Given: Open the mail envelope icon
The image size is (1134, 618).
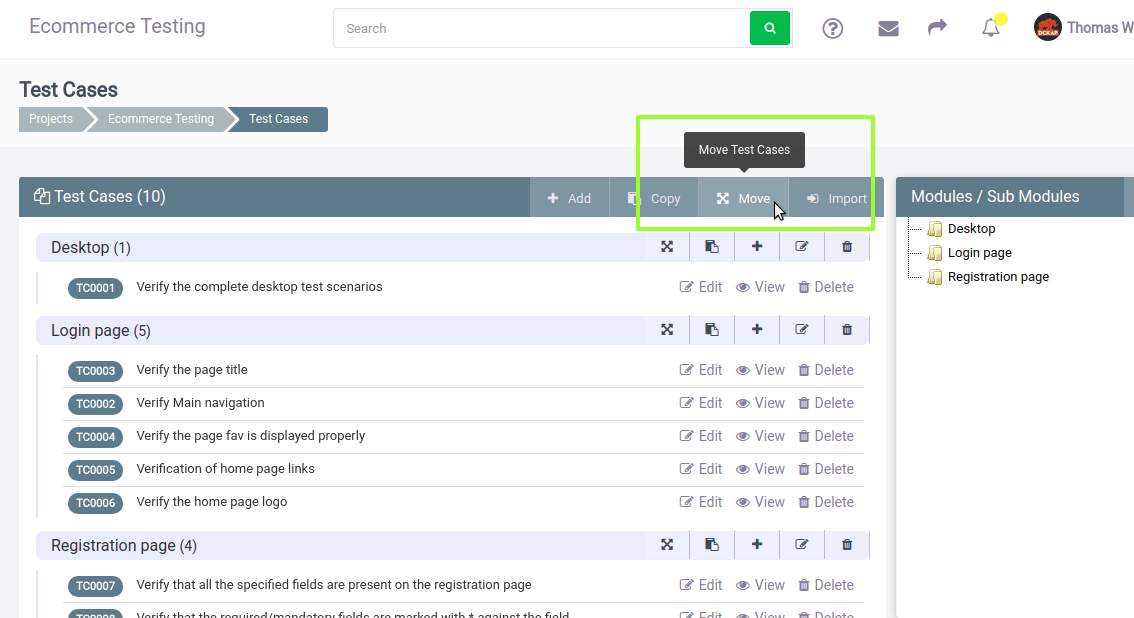Looking at the screenshot, I should coord(888,28).
